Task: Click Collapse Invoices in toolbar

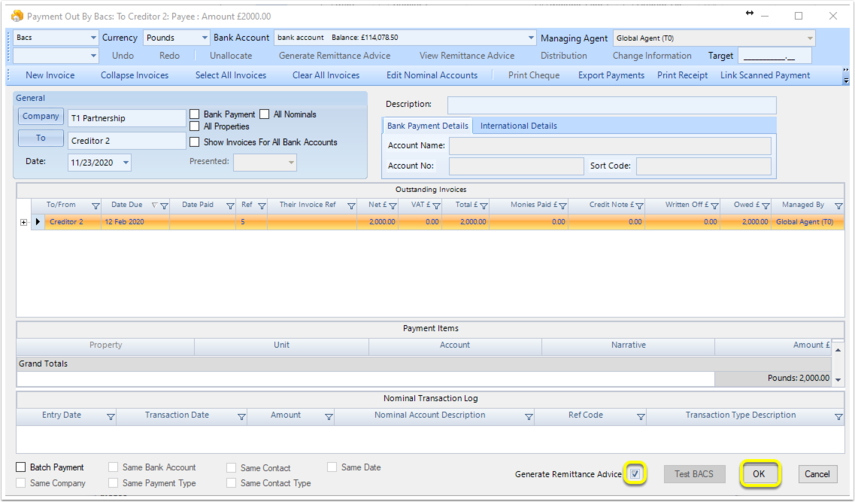Action: coord(135,75)
